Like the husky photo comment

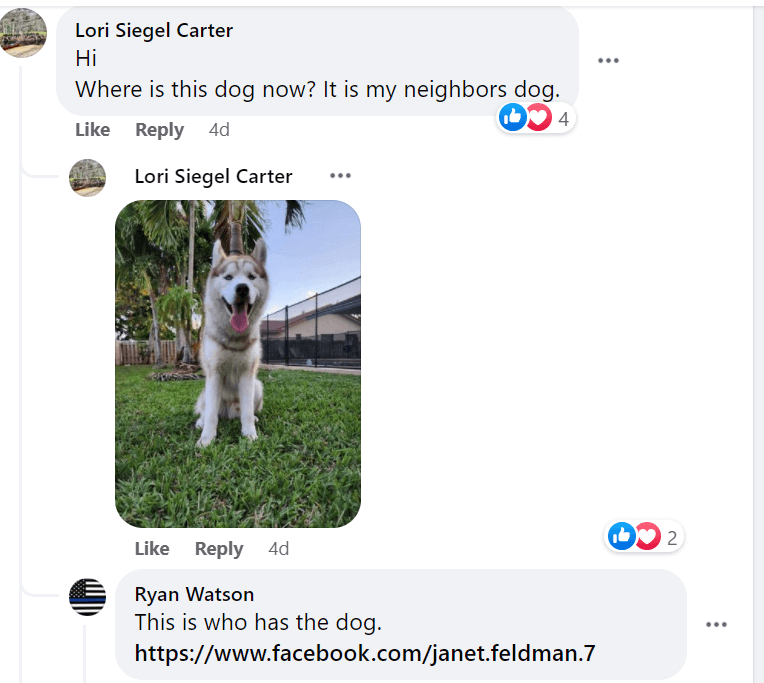click(152, 549)
